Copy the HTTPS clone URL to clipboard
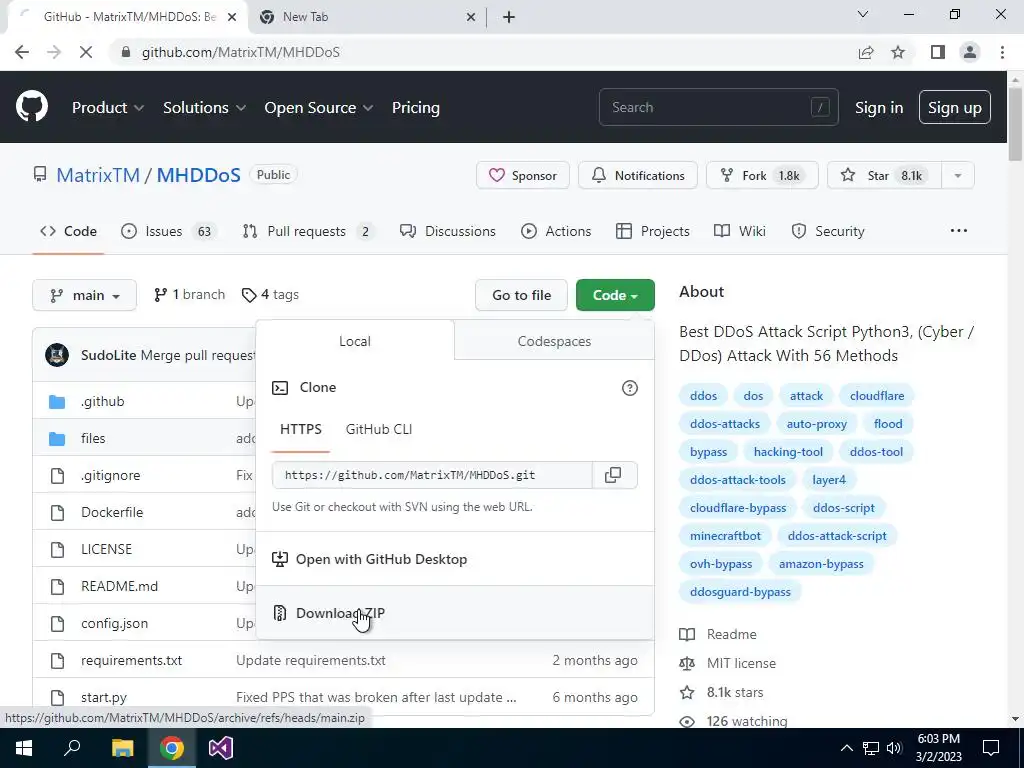 [x=613, y=475]
